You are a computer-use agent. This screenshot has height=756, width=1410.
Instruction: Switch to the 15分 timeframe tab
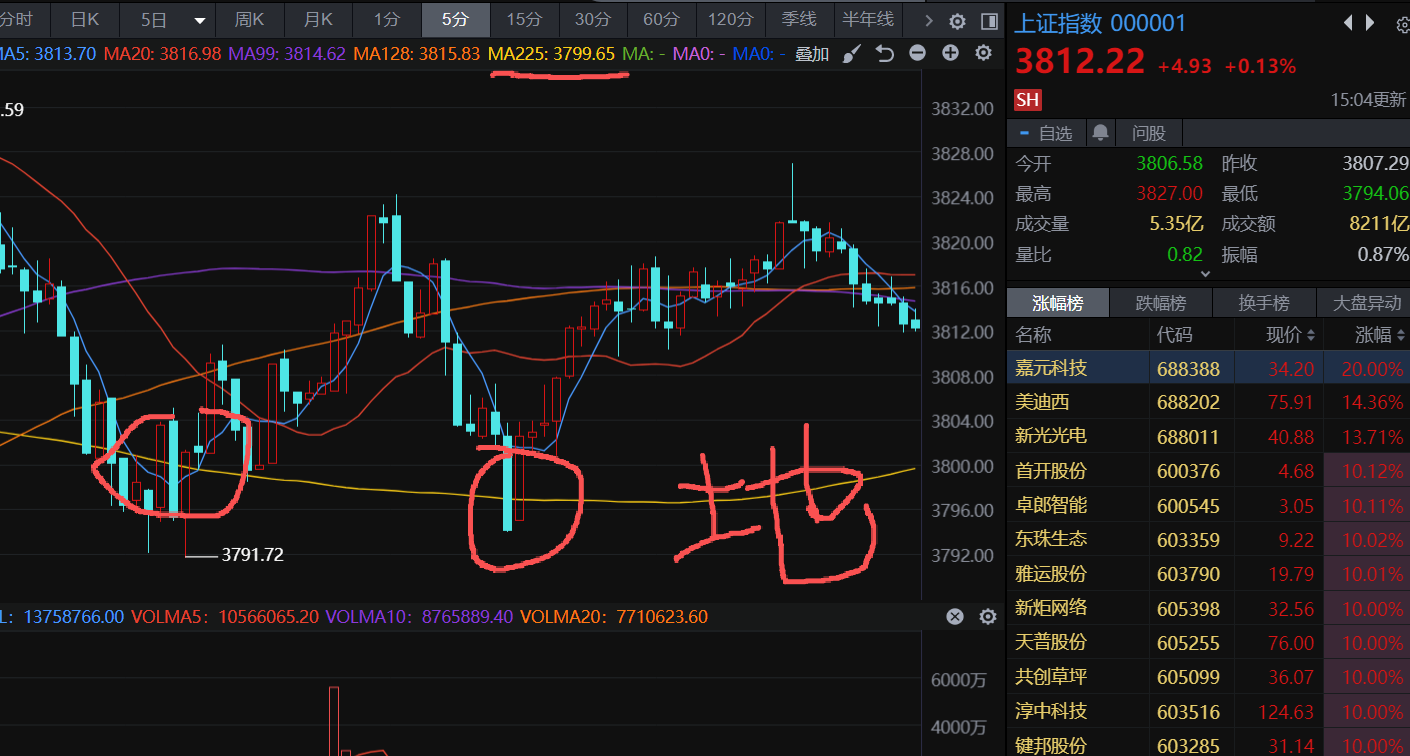pos(524,19)
